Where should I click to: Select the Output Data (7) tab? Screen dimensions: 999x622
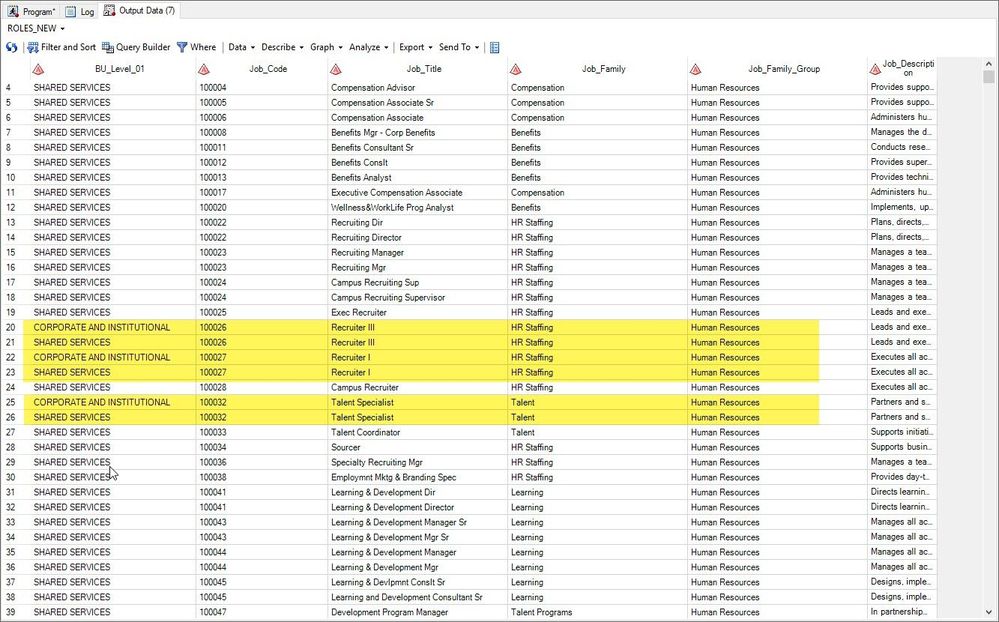click(140, 11)
